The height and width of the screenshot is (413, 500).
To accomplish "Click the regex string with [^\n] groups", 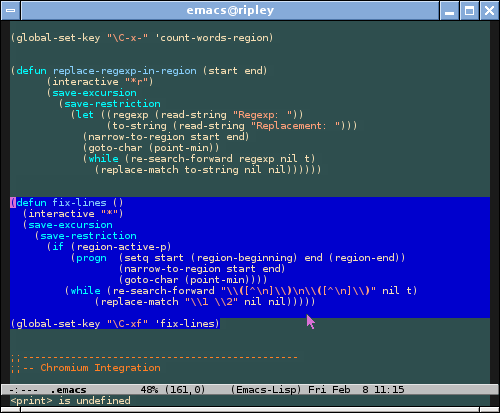I will (x=298, y=291).
